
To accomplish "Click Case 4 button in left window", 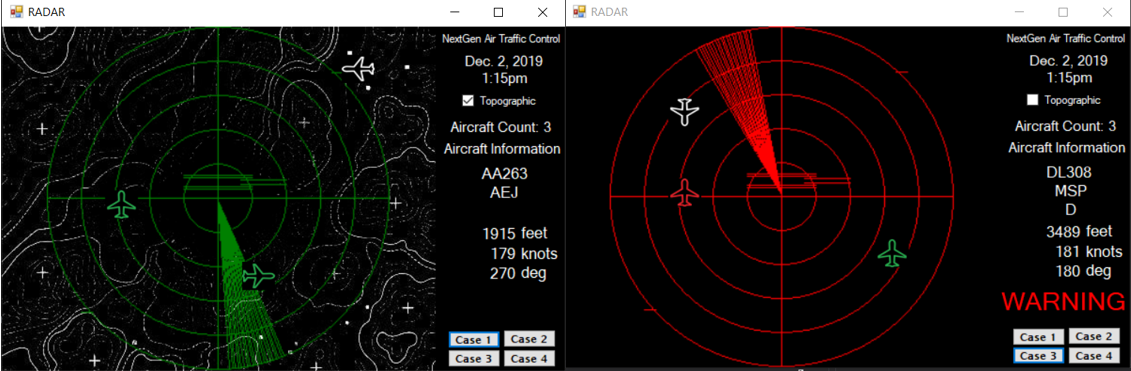I will [529, 358].
